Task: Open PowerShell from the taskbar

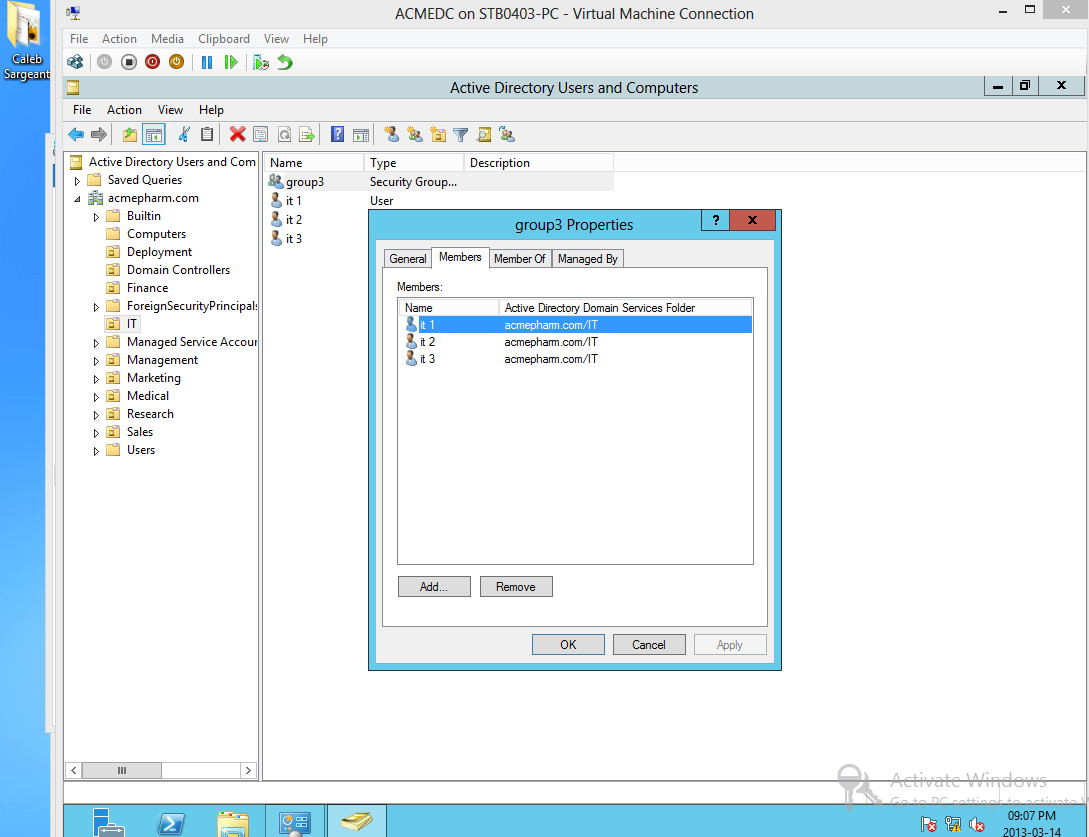Action: [x=171, y=824]
